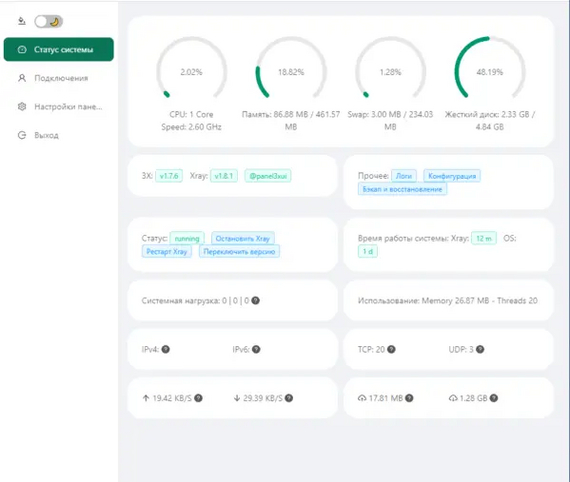Toggle the dark mode theme switch
570x482 pixels.
coord(48,21)
